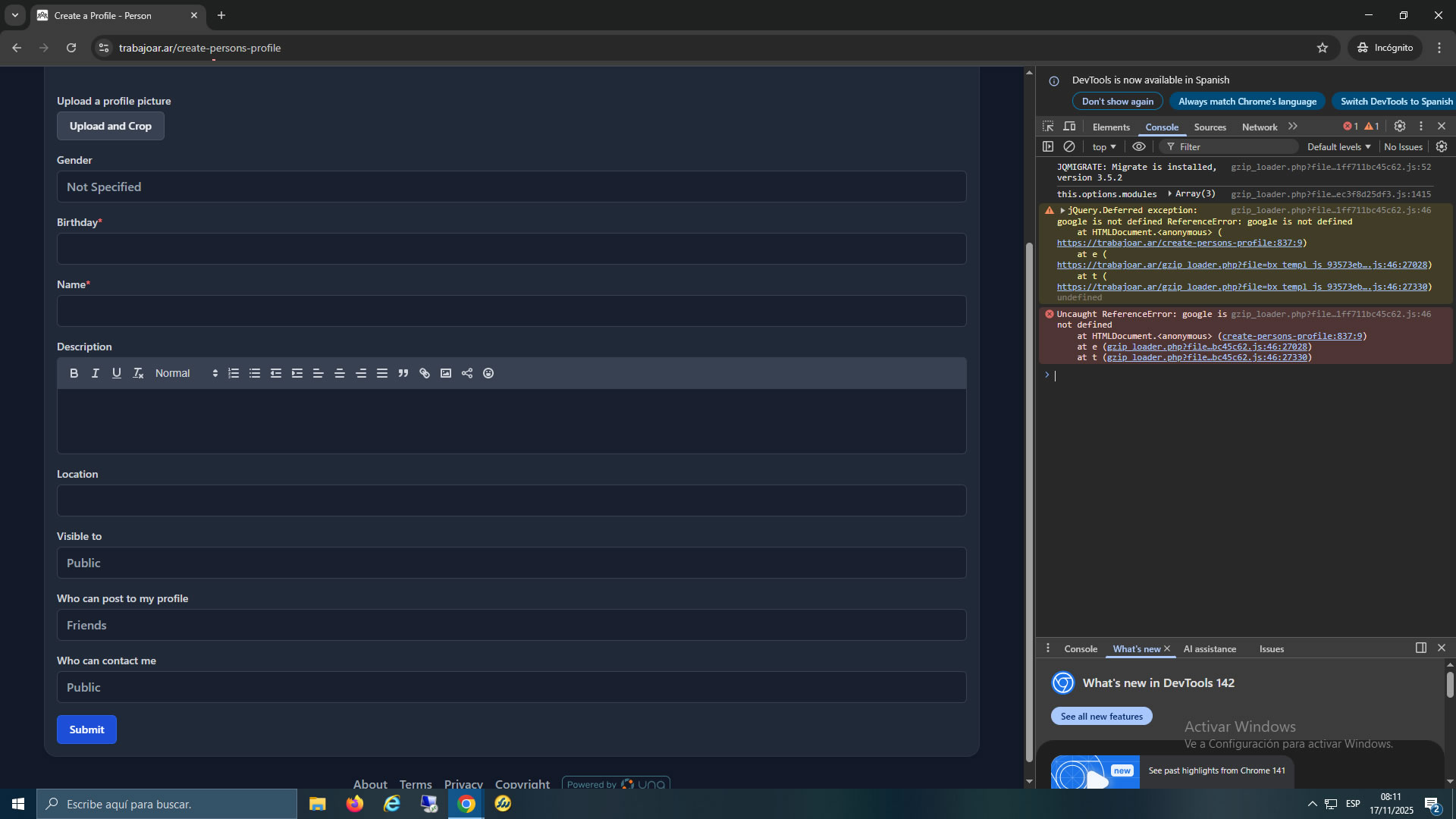Click the page vertical scrollbar thumb

(x=1029, y=500)
